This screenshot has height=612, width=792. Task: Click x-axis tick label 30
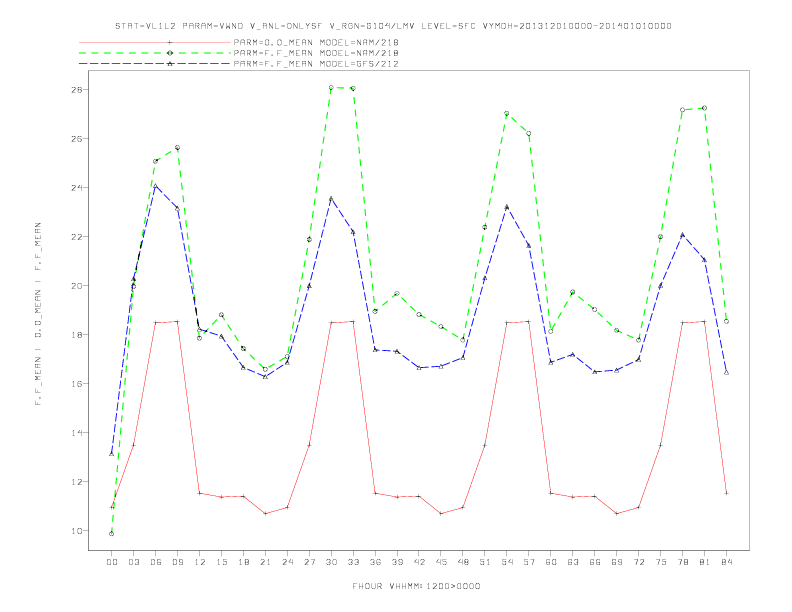(331, 562)
